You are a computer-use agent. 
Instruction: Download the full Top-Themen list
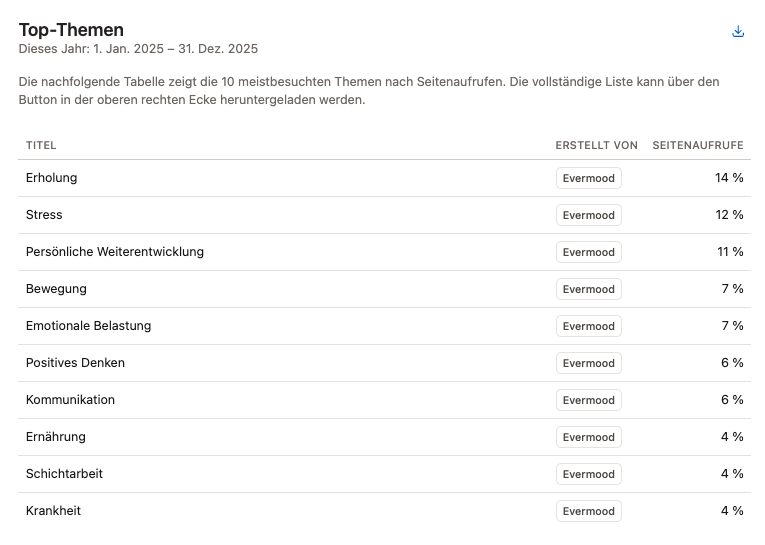pos(738,32)
